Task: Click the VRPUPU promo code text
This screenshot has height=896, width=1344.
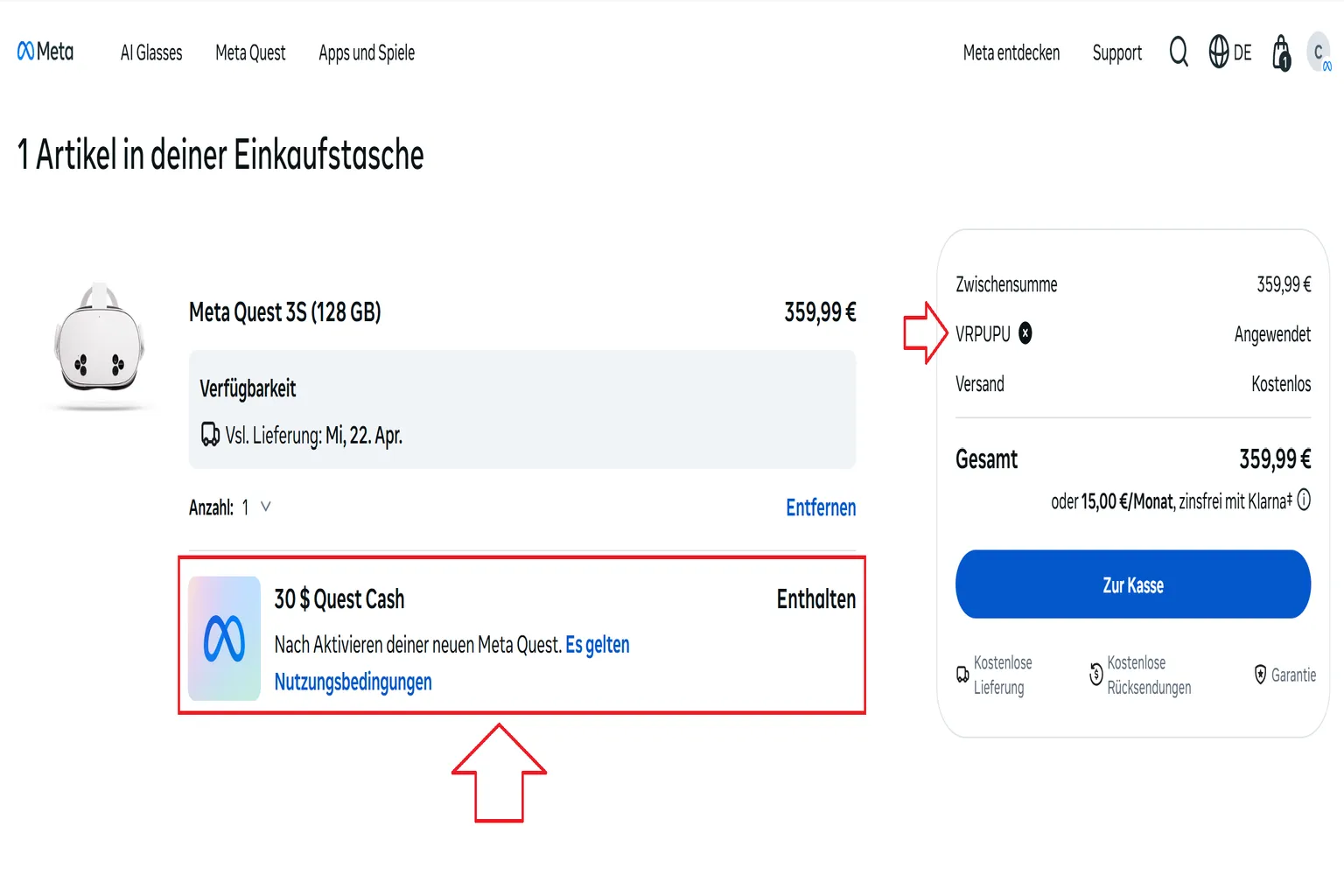Action: (983, 334)
